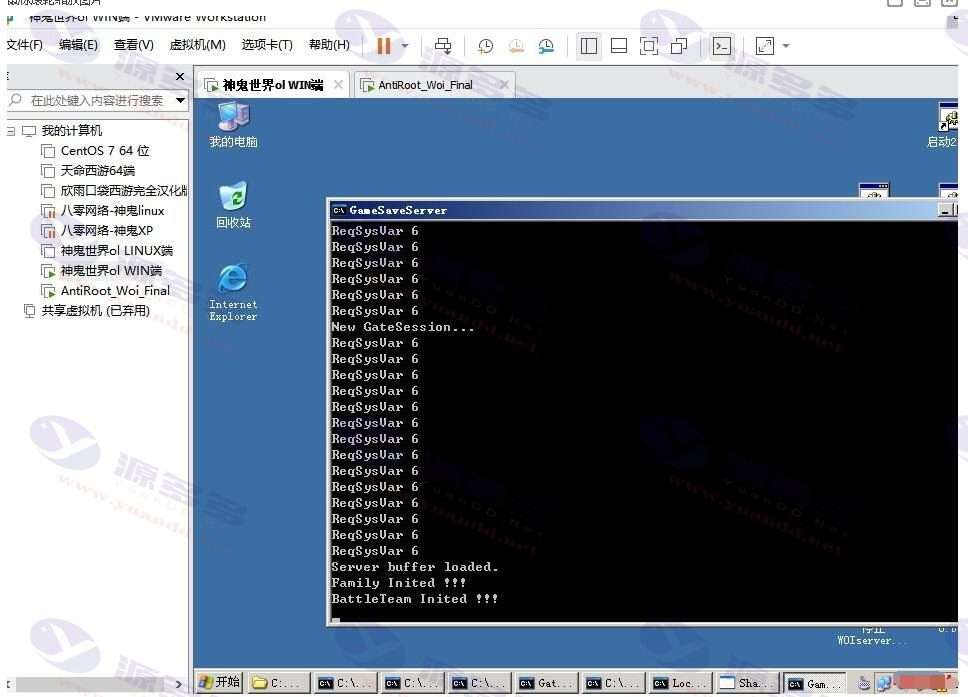Close the 神鬼世界ol WIN端 tab
Image resolution: width=968 pixels, height=697 pixels.
click(338, 85)
